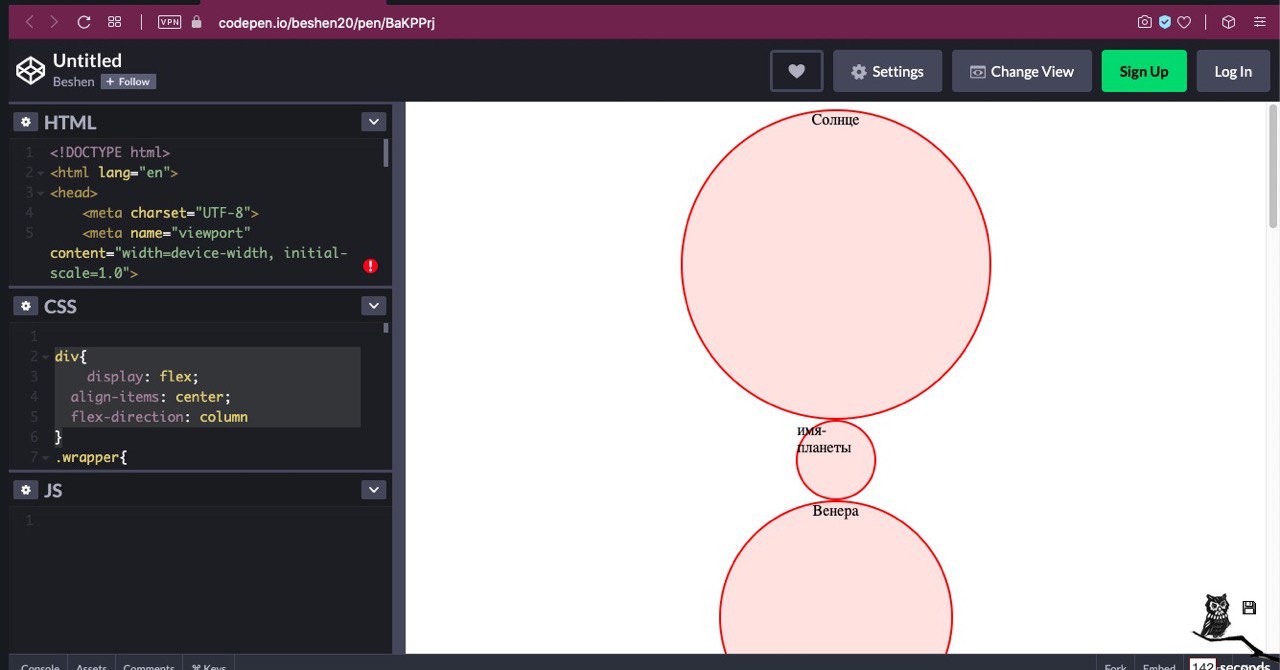The height and width of the screenshot is (670, 1280).
Task: Click the green Sign Up button
Action: click(x=1144, y=71)
